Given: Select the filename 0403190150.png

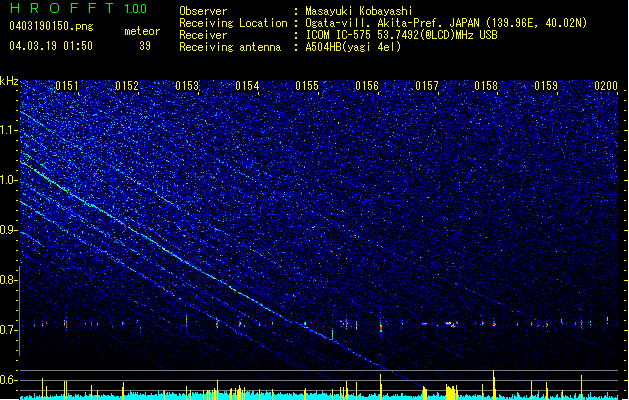Looking at the screenshot, I should pos(51,26).
